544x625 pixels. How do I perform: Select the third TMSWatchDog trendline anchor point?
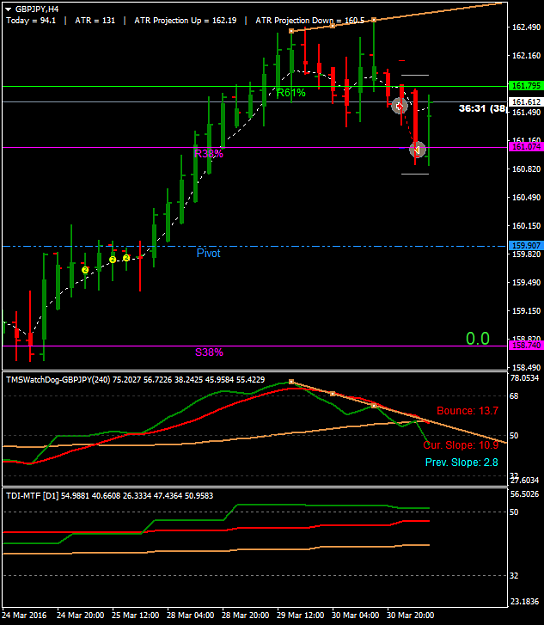click(x=374, y=406)
